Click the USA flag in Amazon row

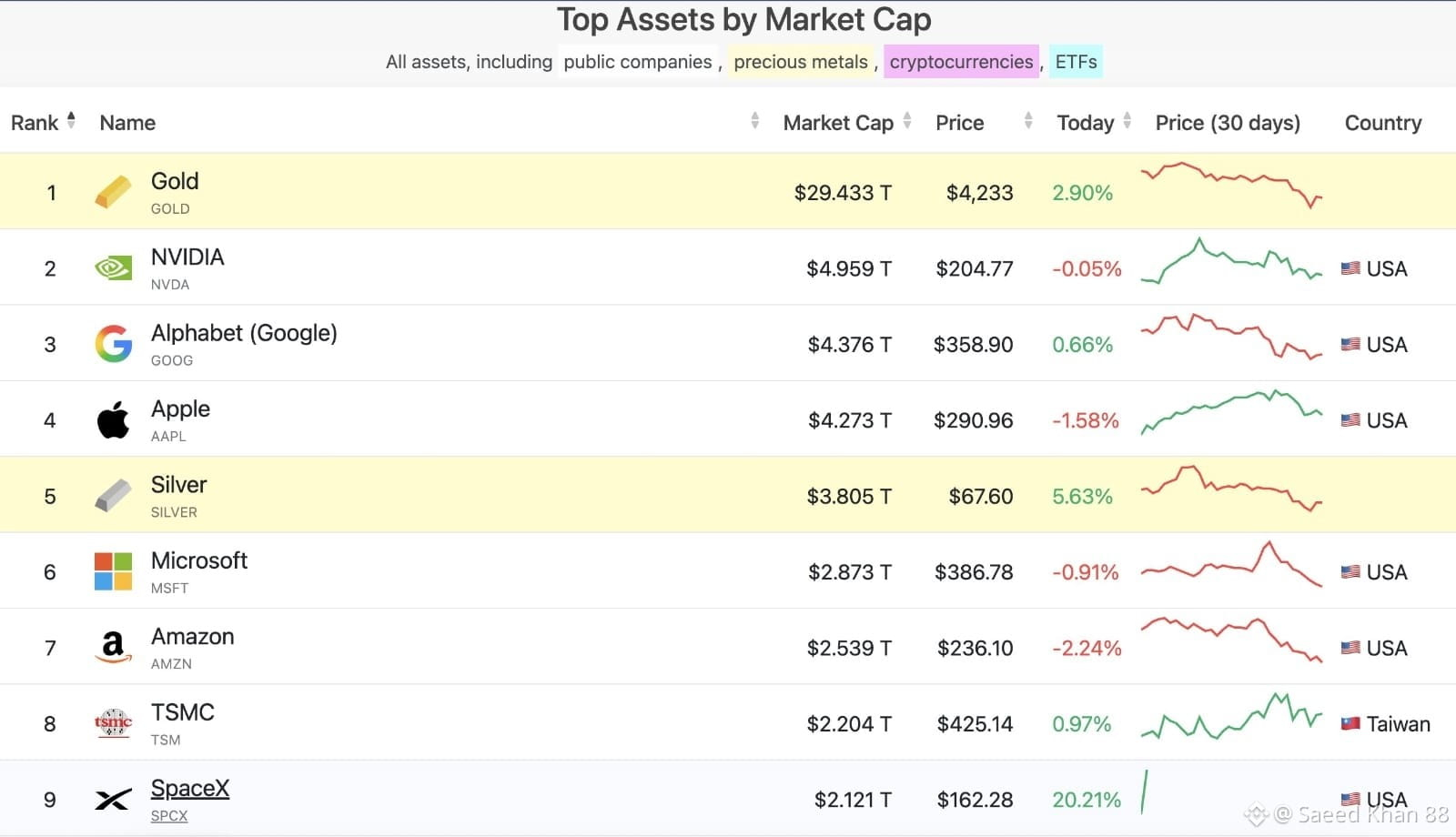tap(1350, 648)
